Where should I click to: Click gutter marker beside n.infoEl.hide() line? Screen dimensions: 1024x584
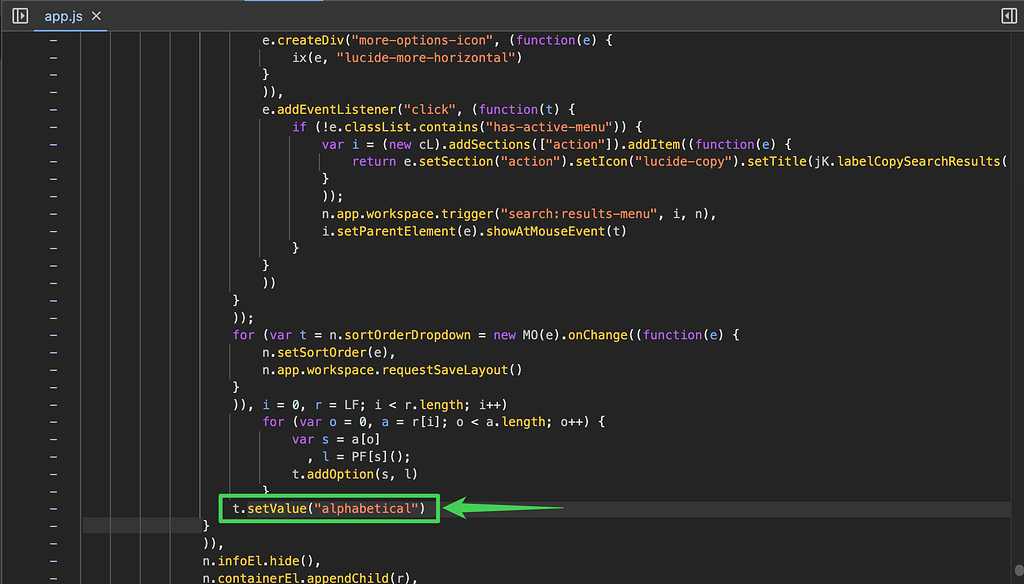(x=52, y=561)
